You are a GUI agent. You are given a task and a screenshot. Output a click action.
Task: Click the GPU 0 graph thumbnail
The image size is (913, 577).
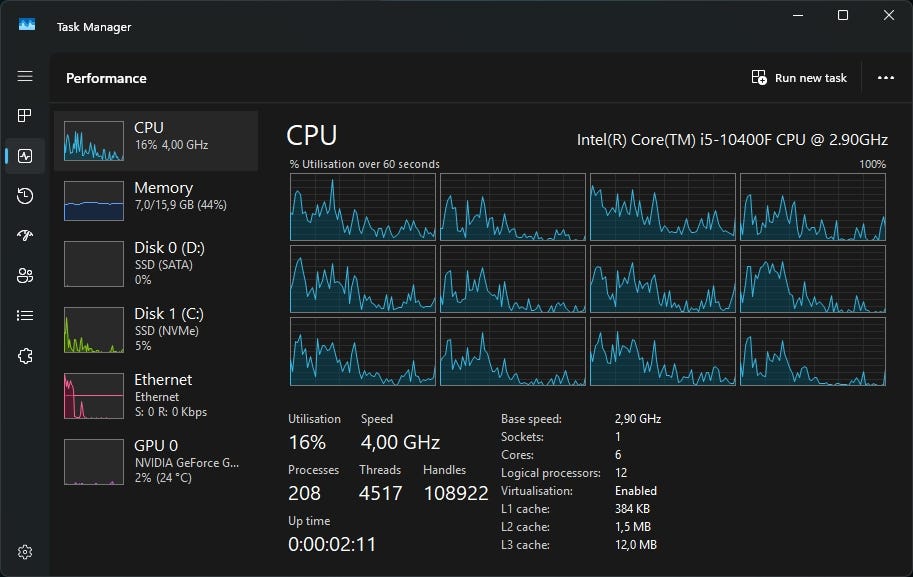tap(94, 462)
